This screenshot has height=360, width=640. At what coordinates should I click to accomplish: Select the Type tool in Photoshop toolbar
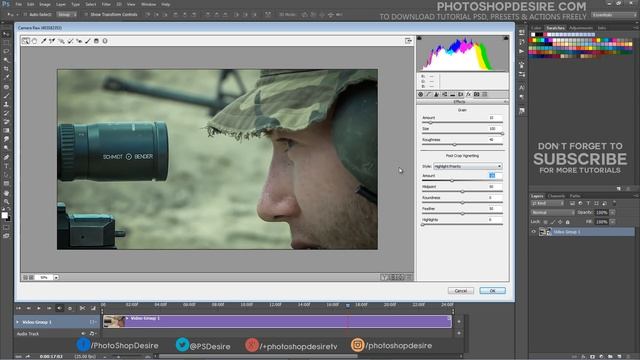[6, 166]
